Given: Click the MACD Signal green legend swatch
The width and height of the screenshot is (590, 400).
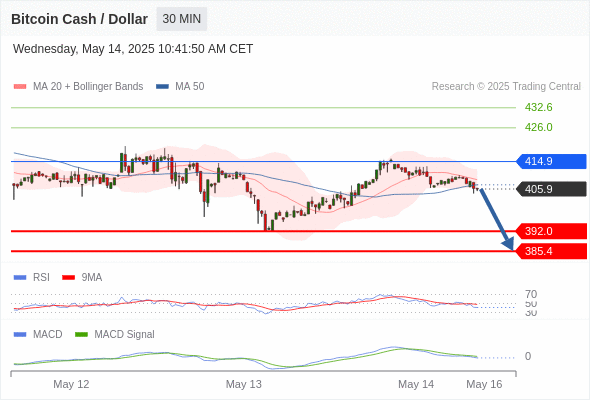Looking at the screenshot, I should [x=81, y=335].
